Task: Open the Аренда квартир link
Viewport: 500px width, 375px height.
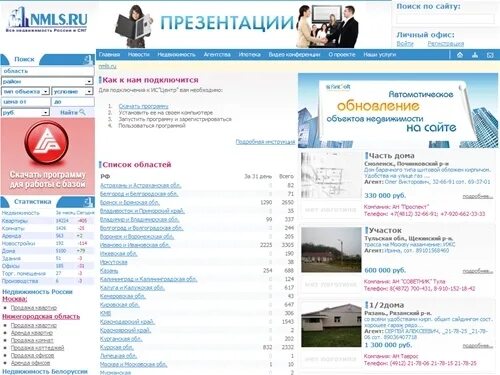Action: coord(32,333)
